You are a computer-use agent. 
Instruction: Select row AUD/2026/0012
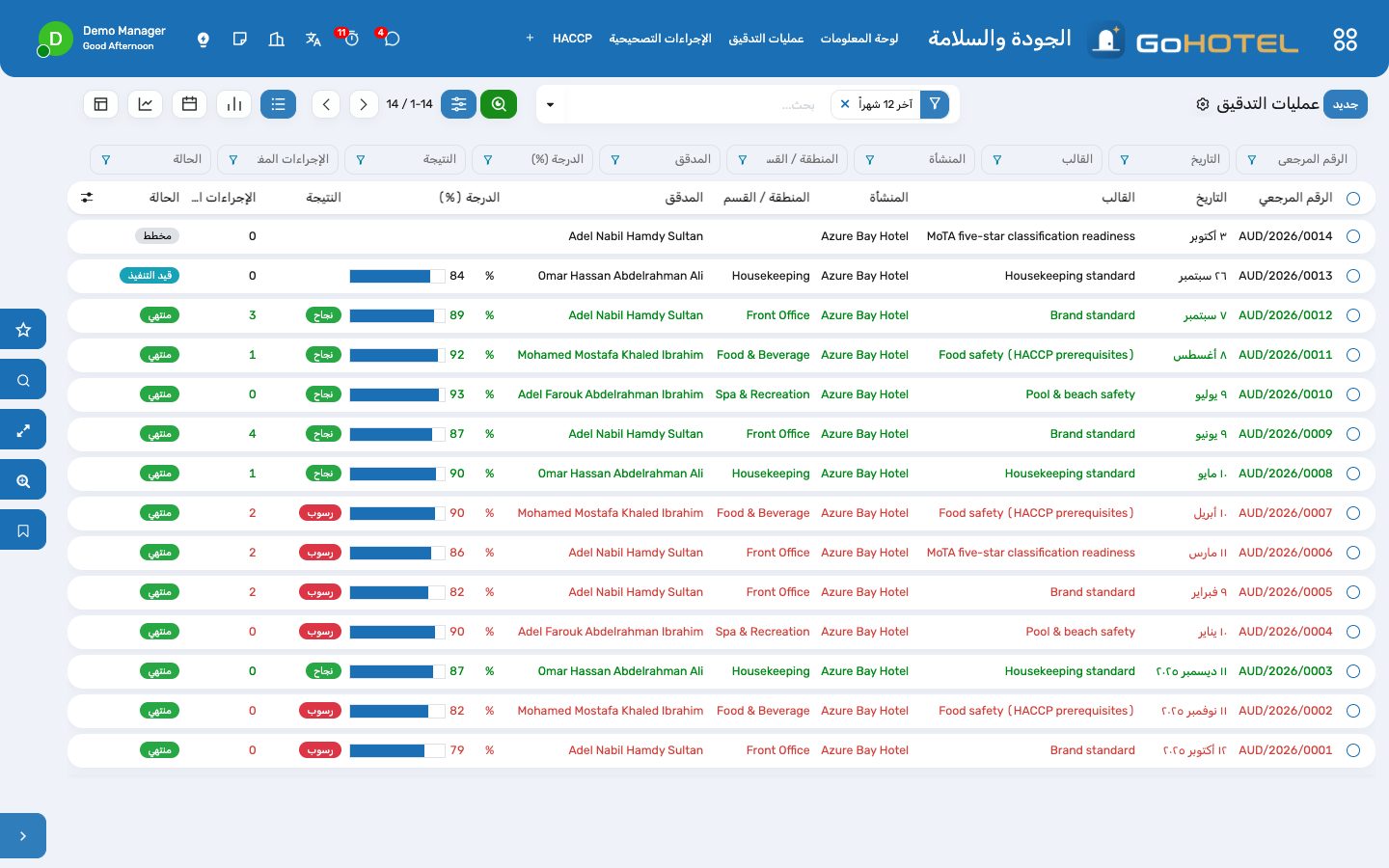coord(1353,315)
